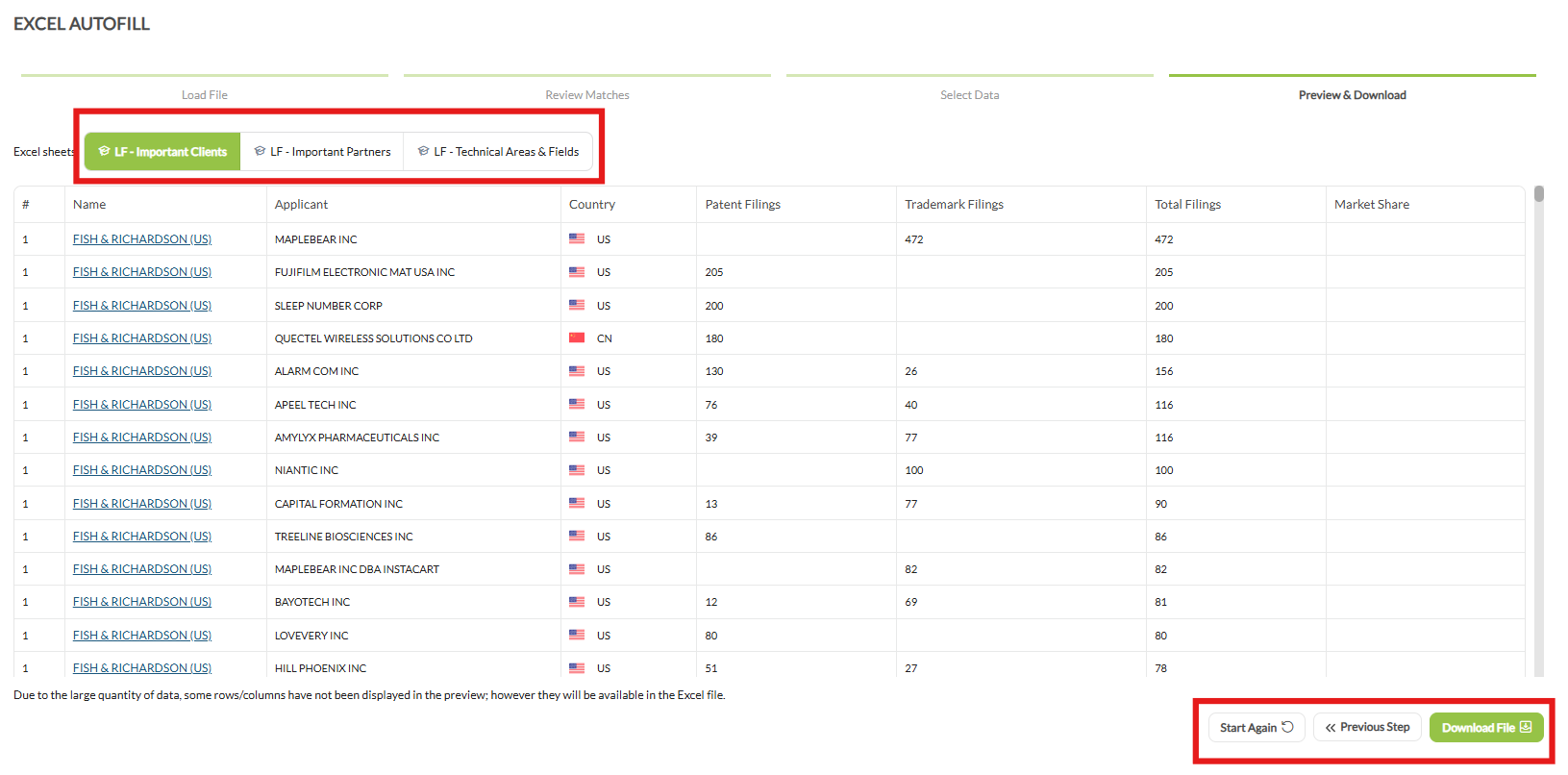Go to the Select Data step
Screen dimensions: 1568x775
coord(970,94)
